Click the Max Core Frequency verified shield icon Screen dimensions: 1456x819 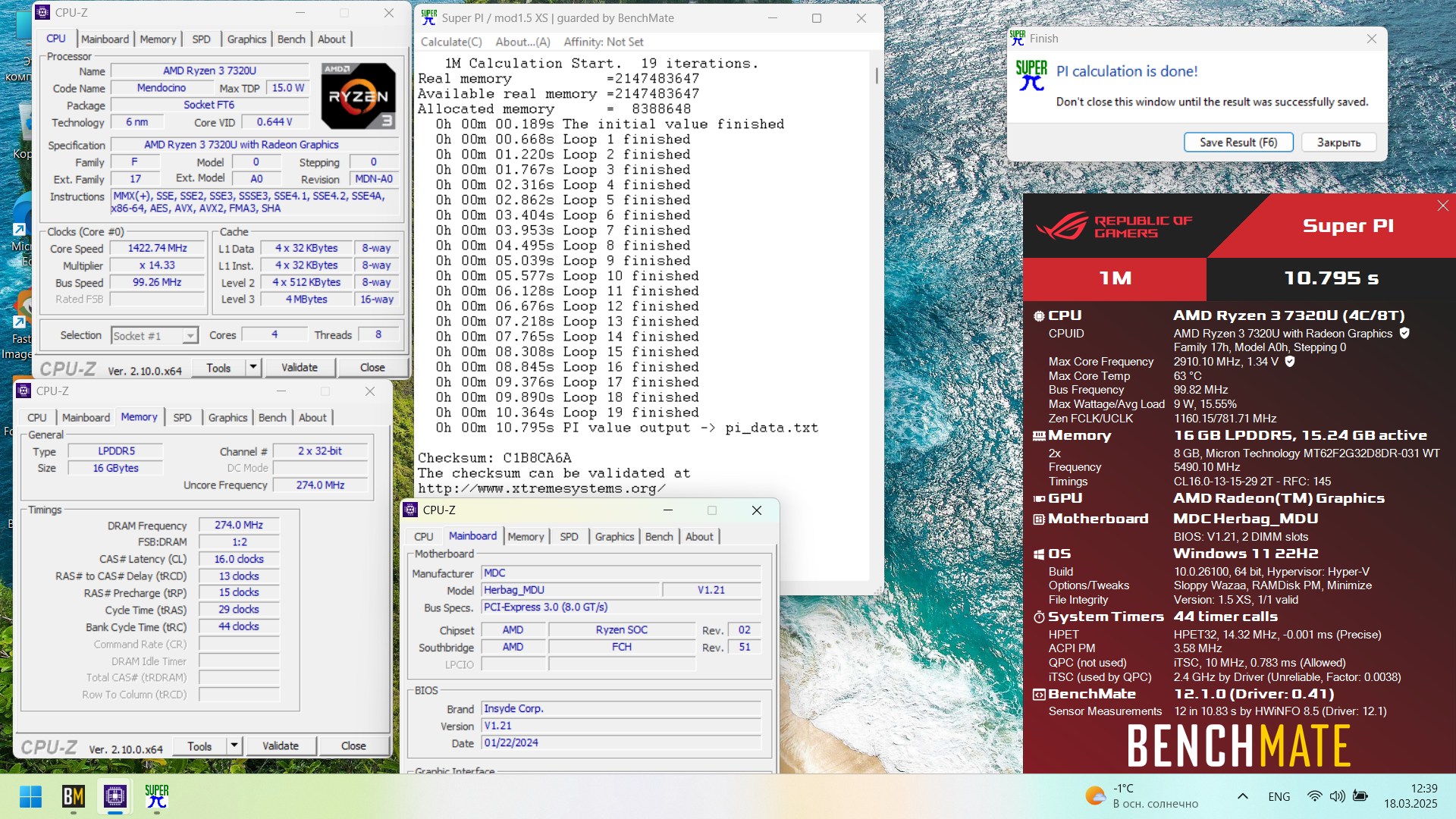tap(1290, 361)
